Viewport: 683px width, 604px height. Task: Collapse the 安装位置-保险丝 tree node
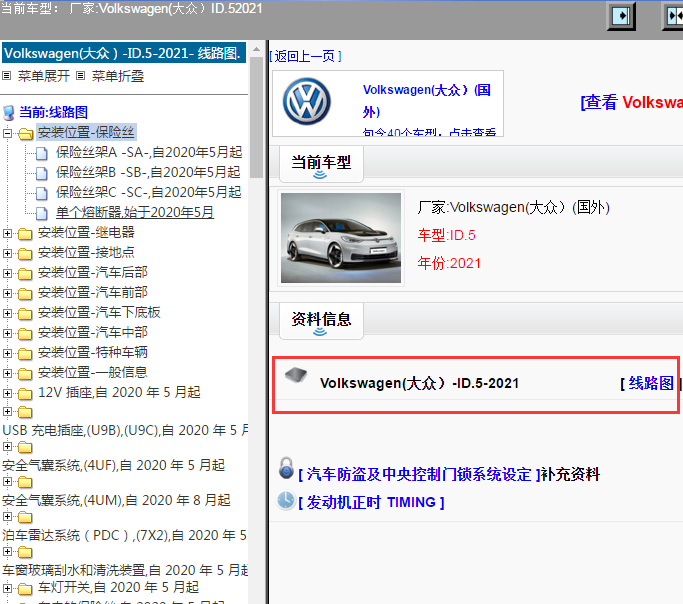coord(7,133)
